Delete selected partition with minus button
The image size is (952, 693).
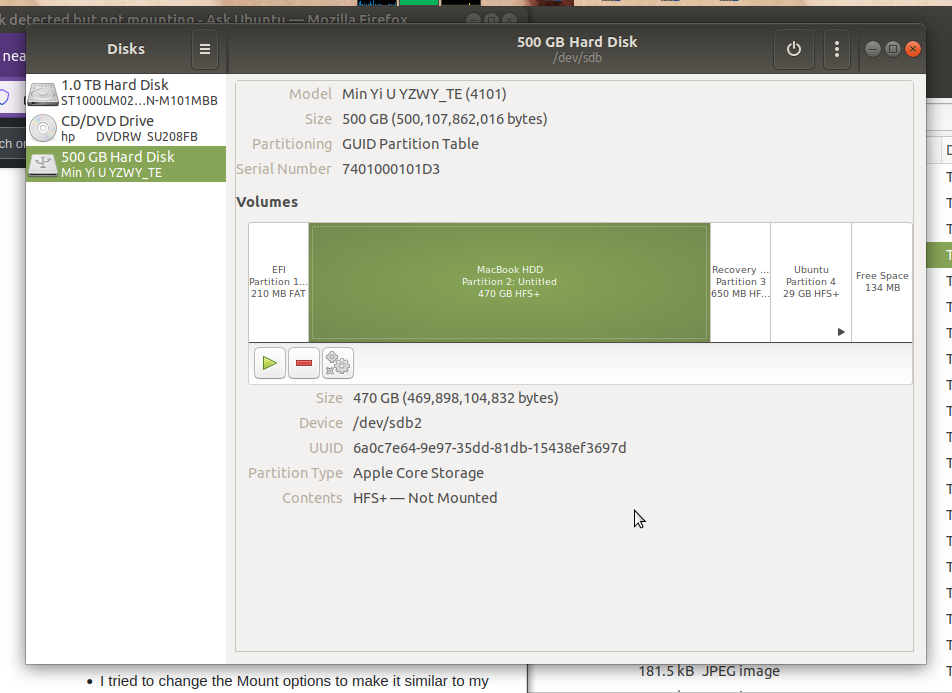click(304, 363)
